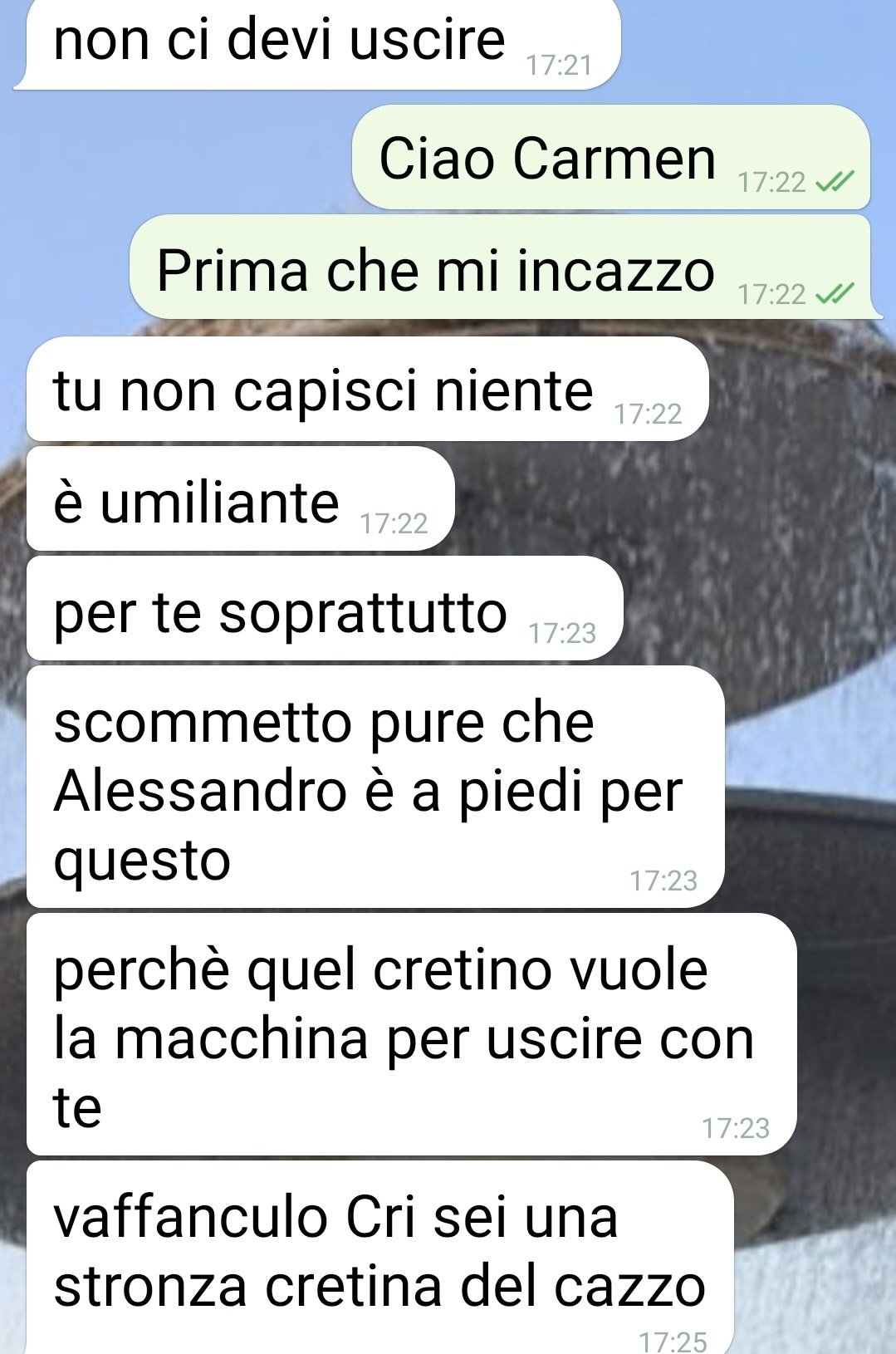Select the 'è umiliante' message bubble
Image resolution: width=896 pixels, height=1354 pixels.
point(240,498)
